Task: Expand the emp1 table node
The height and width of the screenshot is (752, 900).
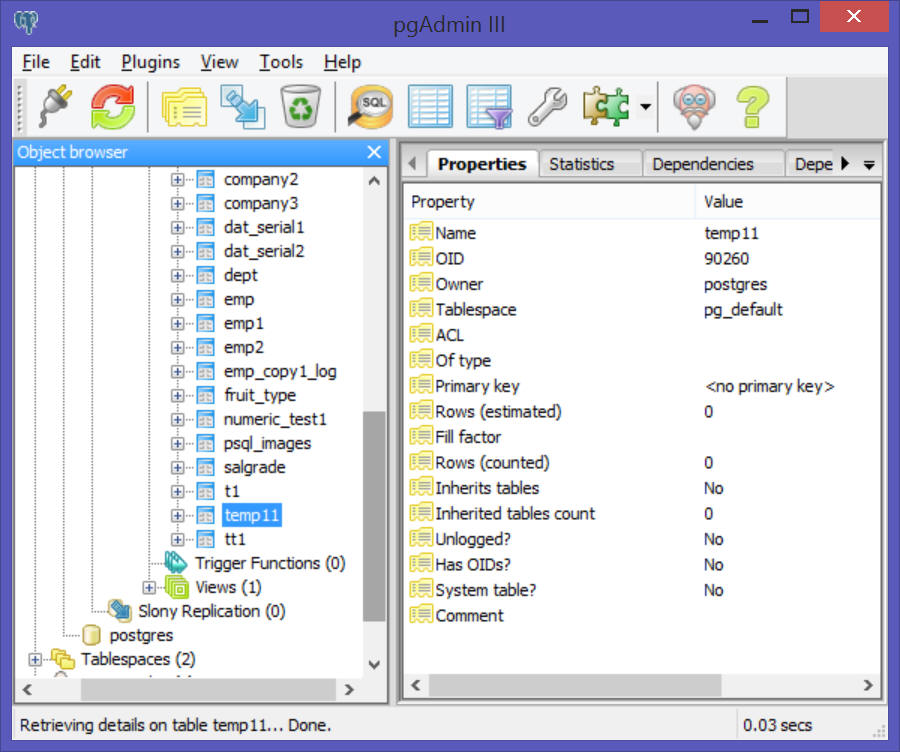Action: coord(177,324)
